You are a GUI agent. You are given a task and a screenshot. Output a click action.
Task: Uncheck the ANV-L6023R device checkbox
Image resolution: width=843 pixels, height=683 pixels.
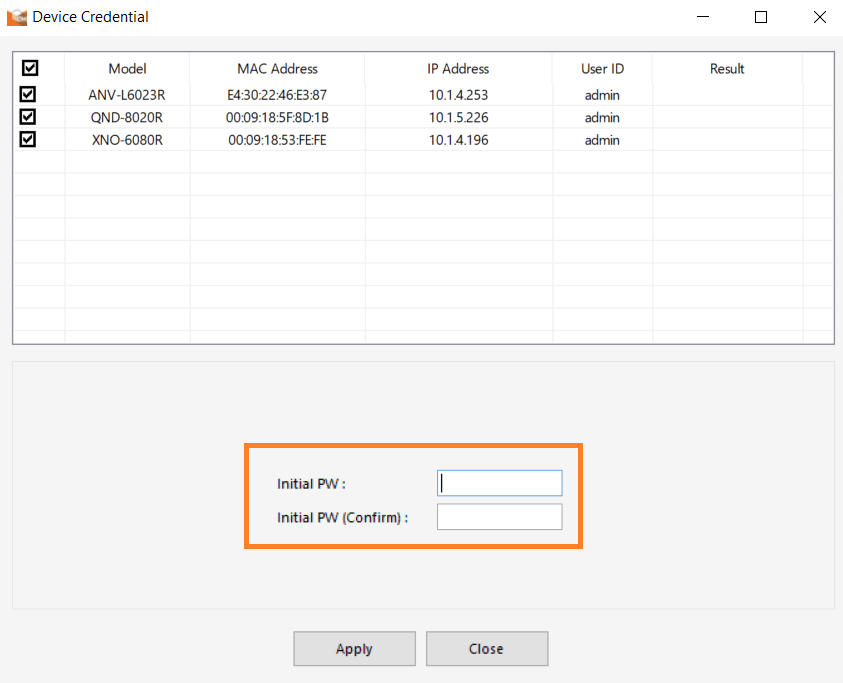pyautogui.click(x=29, y=93)
